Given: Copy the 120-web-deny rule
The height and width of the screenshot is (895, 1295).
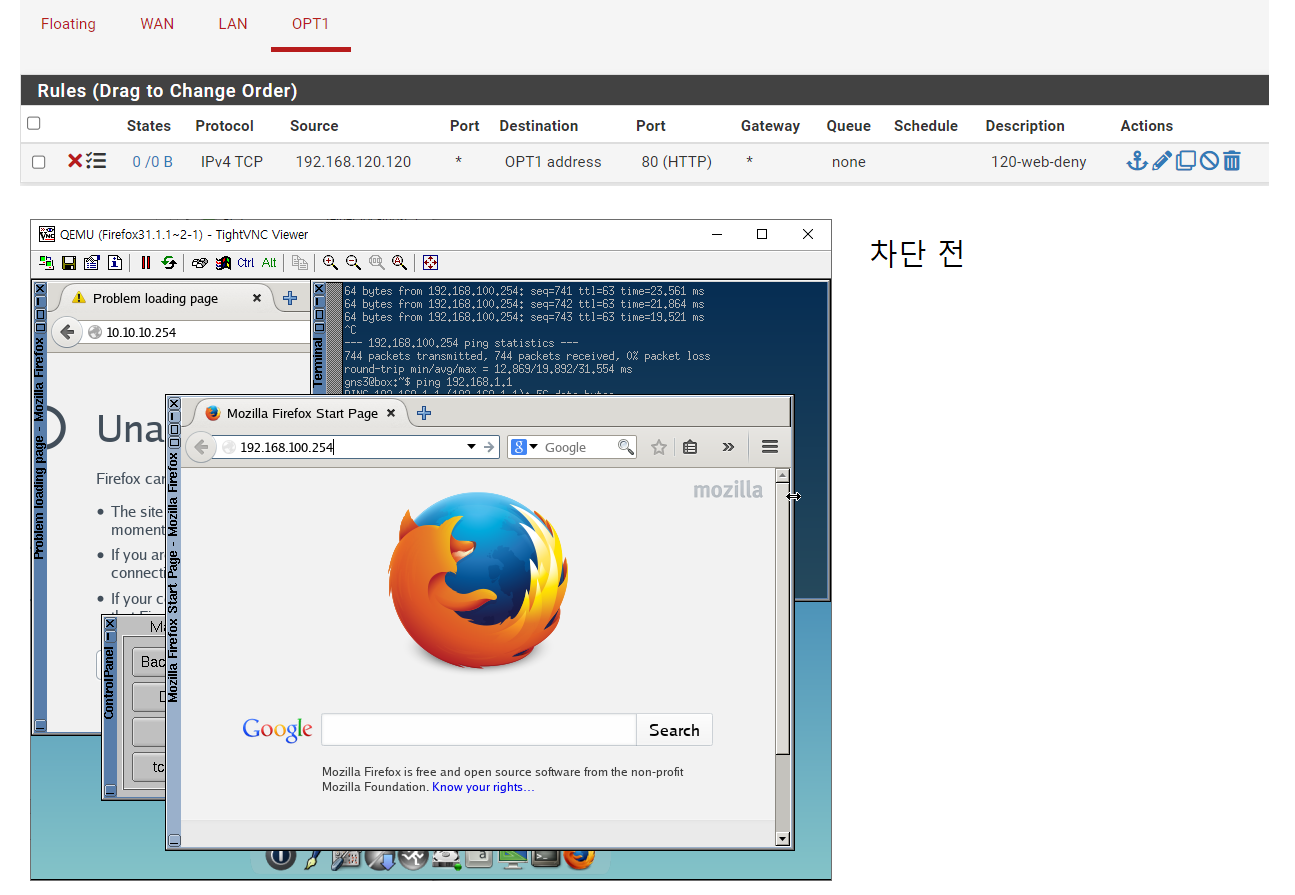Looking at the screenshot, I should pyautogui.click(x=1185, y=161).
